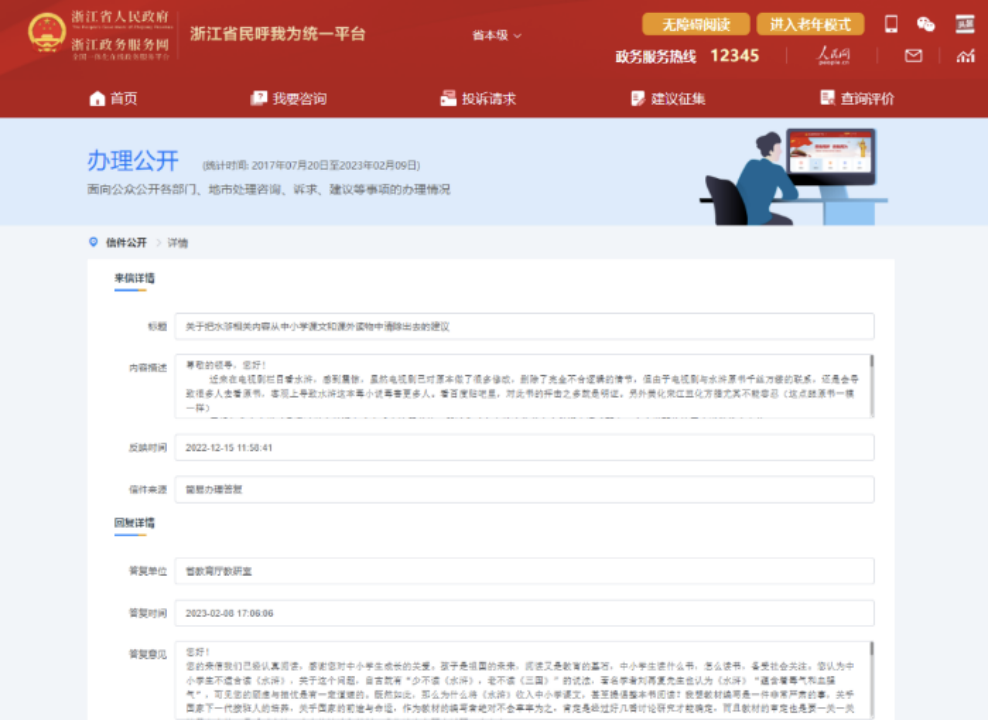This screenshot has height=720, width=988.
Task: Open the envelope mail icon in top bar
Action: (913, 56)
